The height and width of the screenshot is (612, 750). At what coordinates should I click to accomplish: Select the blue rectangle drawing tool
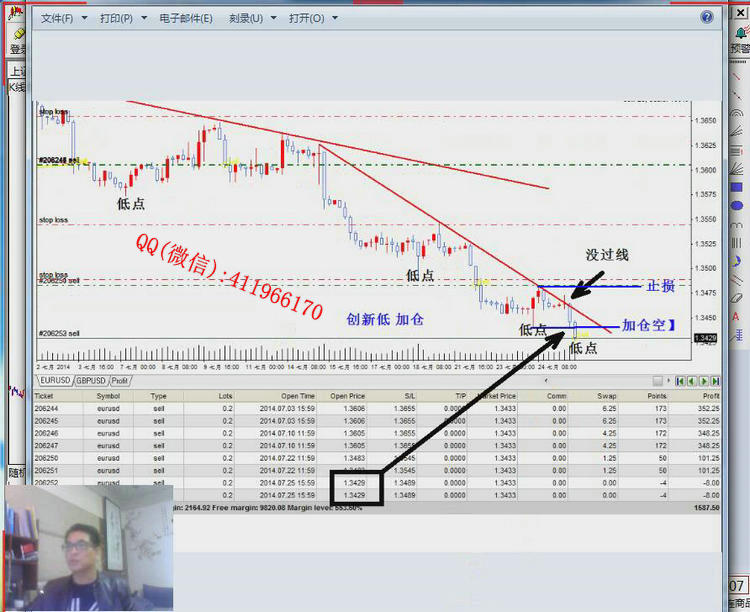(738, 187)
